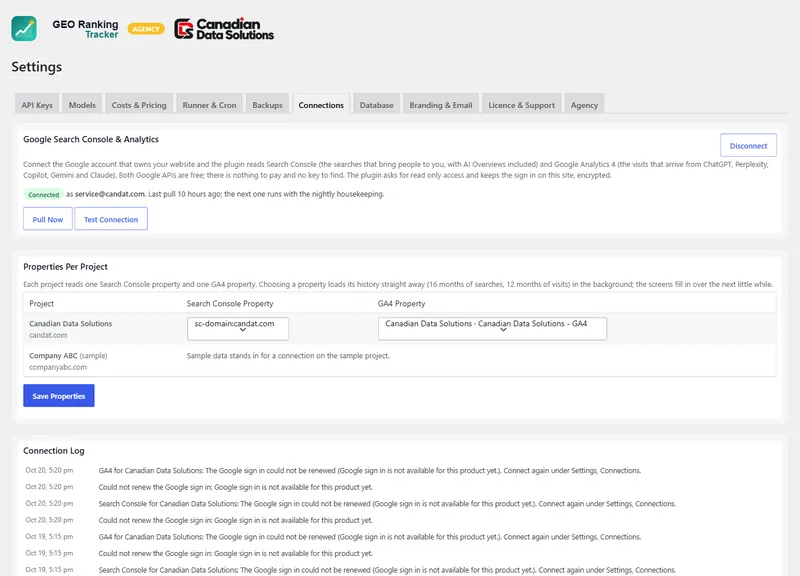Click the companyabc.com domain text

[x=58, y=367]
